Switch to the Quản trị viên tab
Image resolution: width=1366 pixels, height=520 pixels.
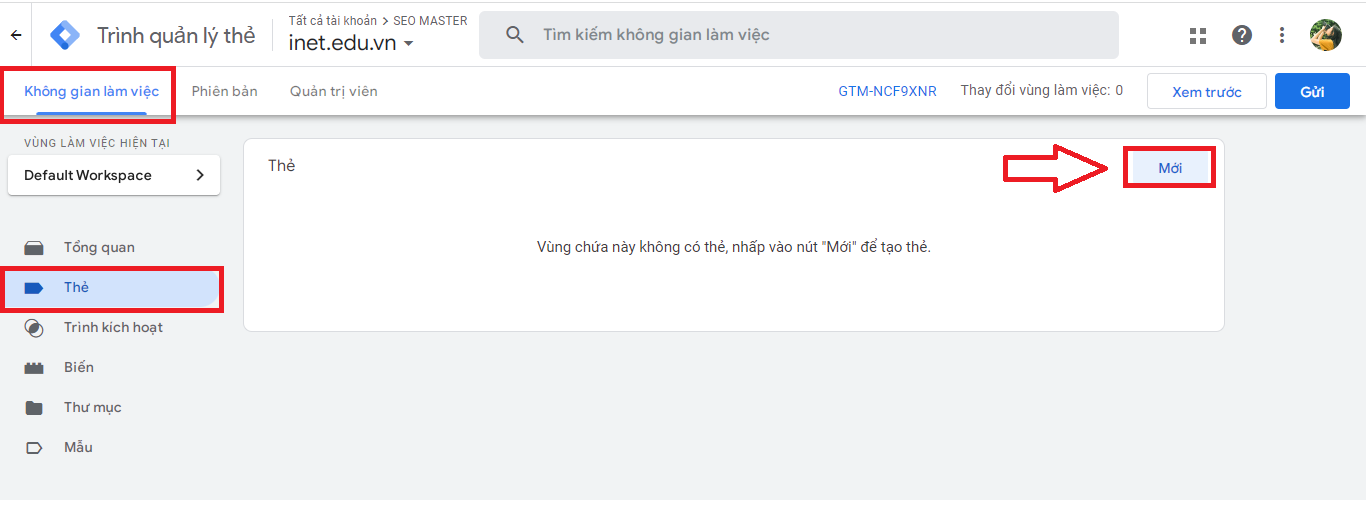tap(334, 91)
